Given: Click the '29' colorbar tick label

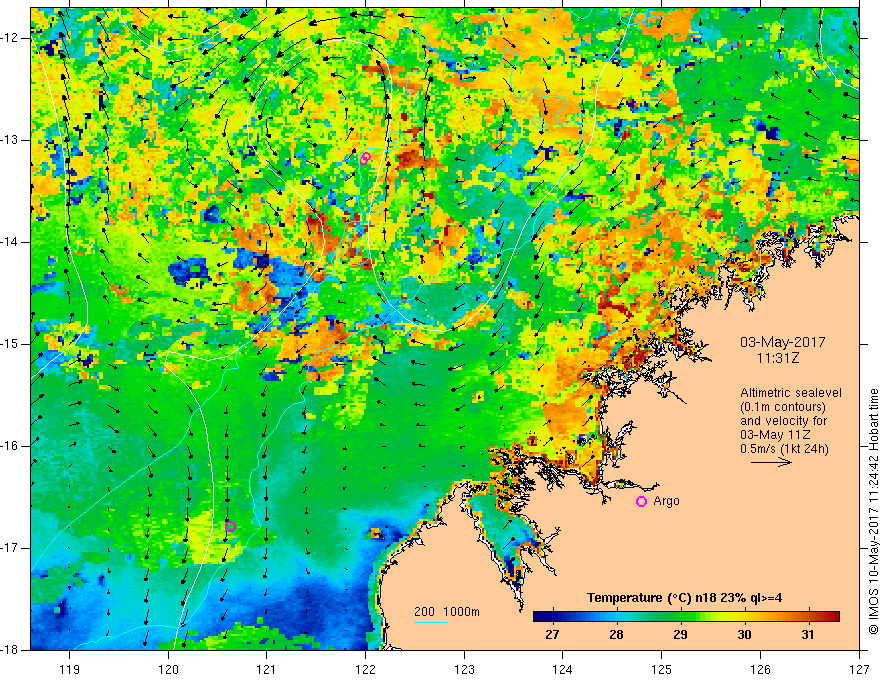Looking at the screenshot, I should [x=680, y=635].
